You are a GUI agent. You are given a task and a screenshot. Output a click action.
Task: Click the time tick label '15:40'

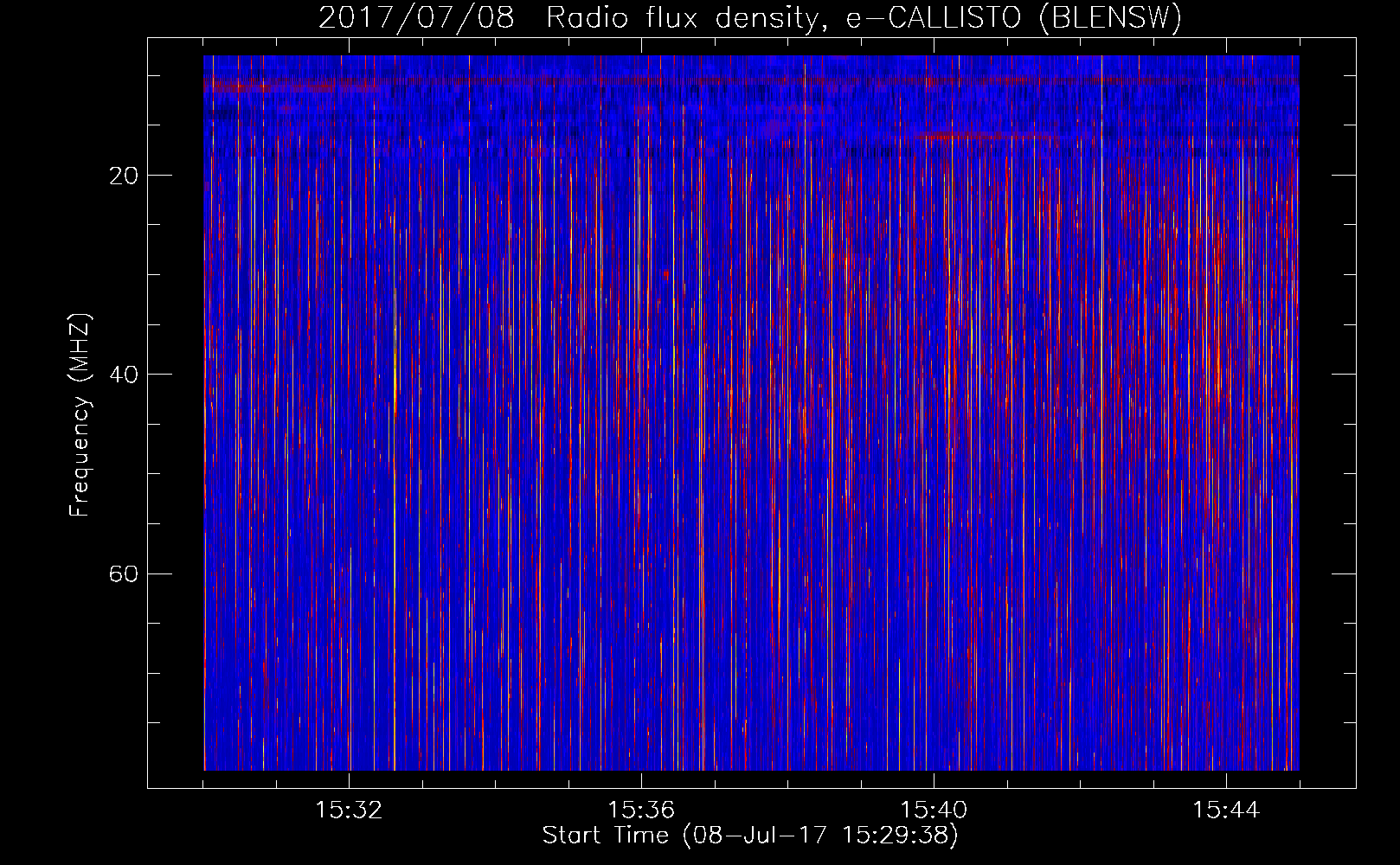[x=934, y=811]
